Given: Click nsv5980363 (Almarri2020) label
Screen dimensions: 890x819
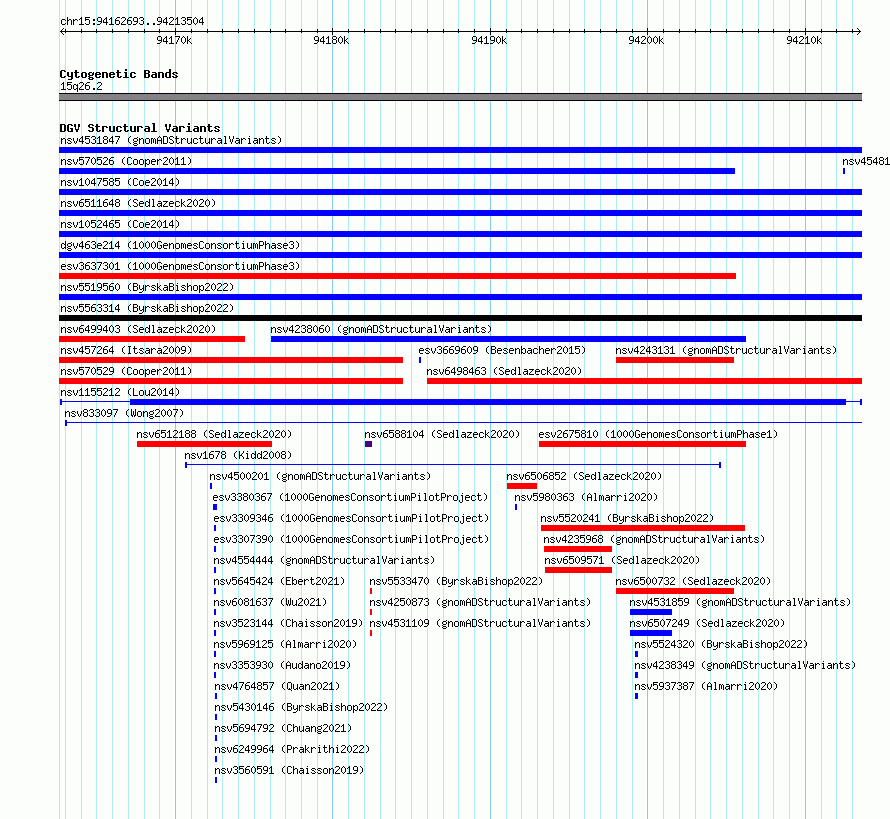Looking at the screenshot, I should 586,497.
